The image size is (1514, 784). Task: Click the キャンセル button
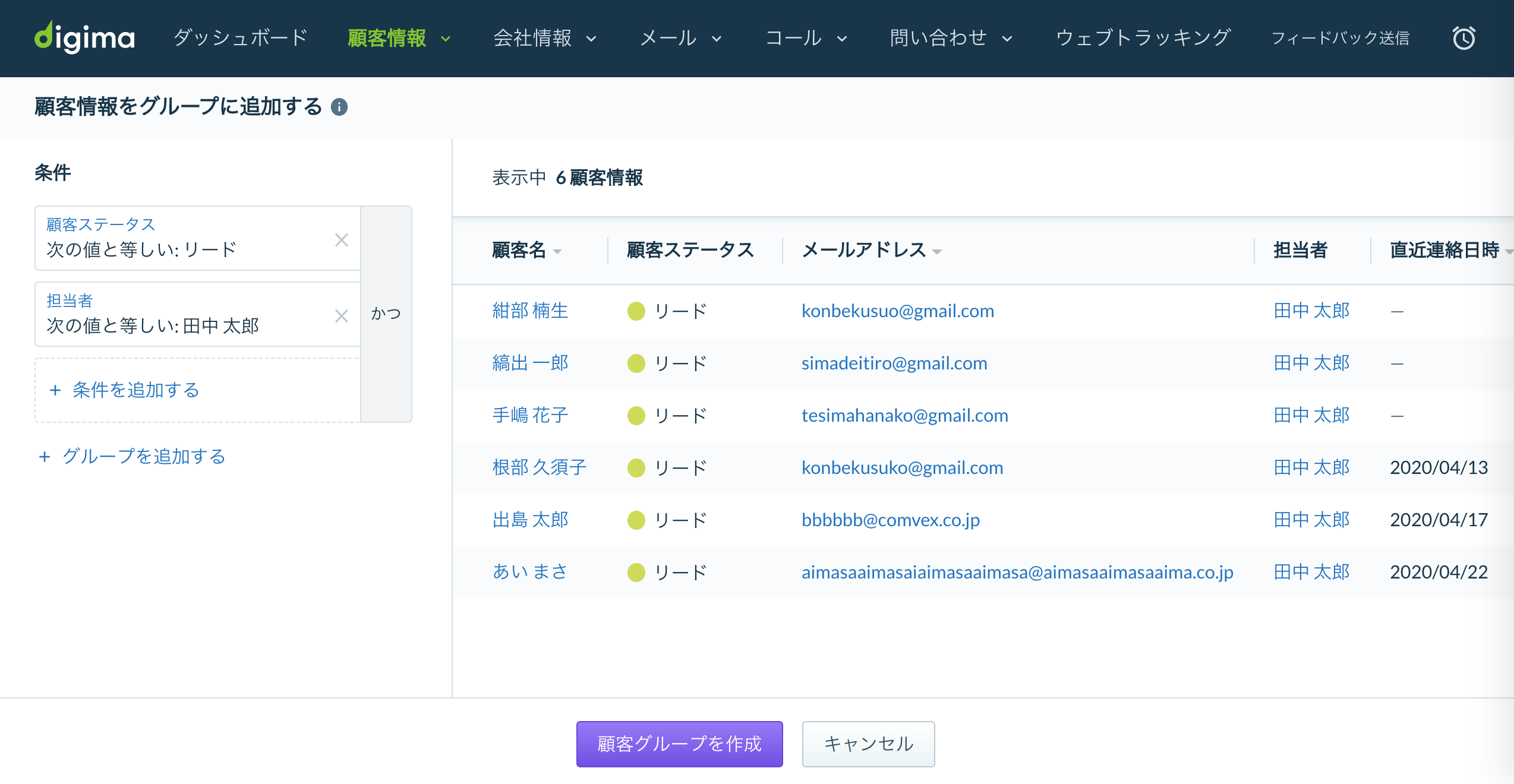click(868, 744)
